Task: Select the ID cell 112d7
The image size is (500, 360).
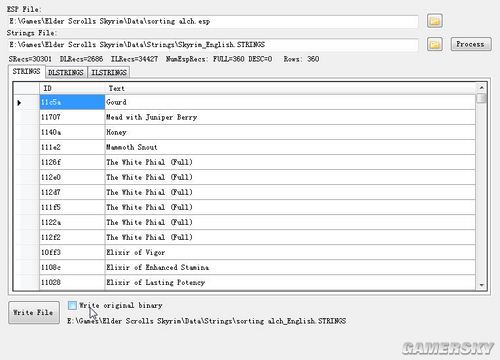Action: (x=72, y=192)
